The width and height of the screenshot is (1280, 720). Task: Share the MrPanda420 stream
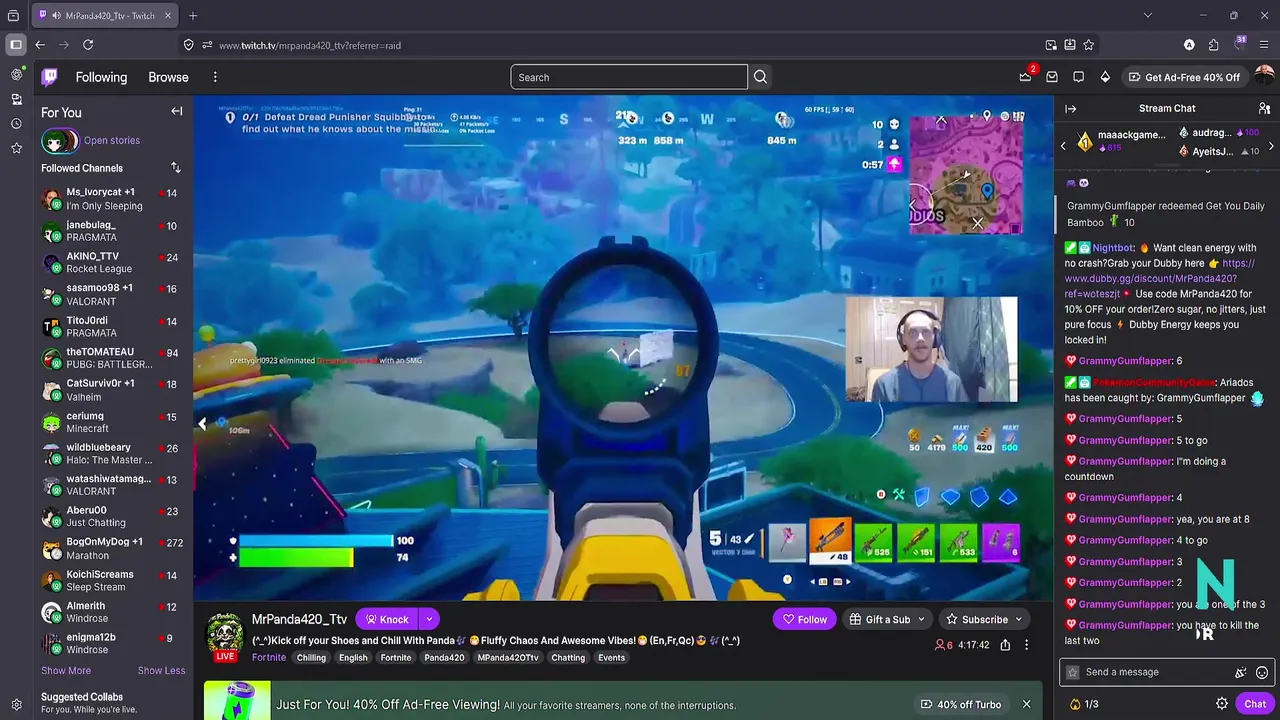[x=1005, y=645]
